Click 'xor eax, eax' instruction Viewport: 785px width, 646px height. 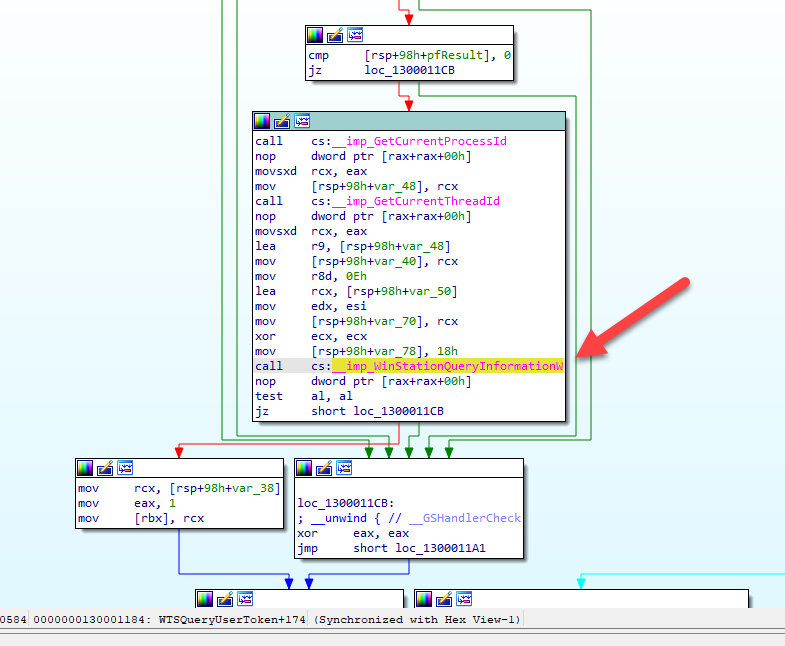click(x=353, y=533)
